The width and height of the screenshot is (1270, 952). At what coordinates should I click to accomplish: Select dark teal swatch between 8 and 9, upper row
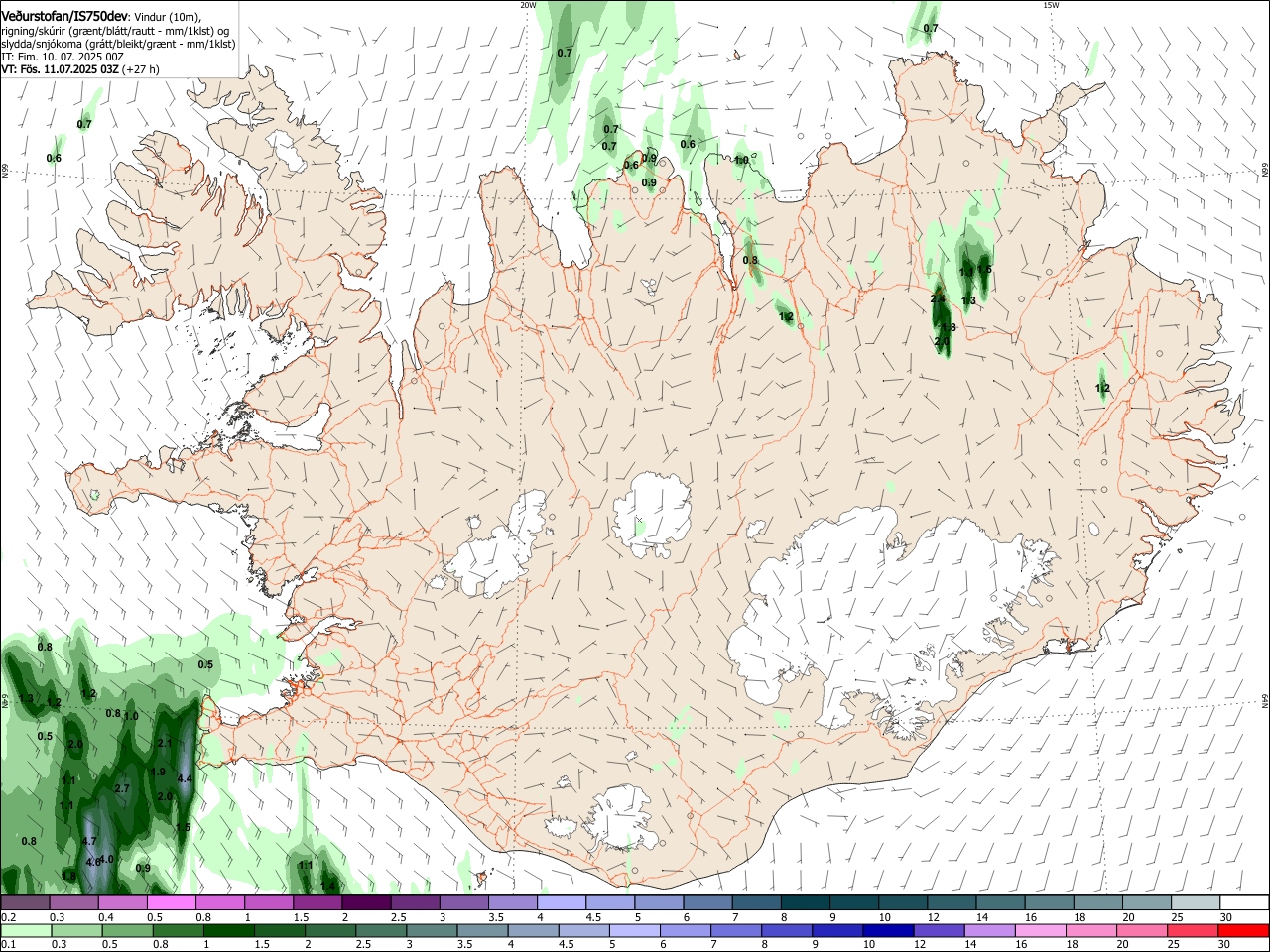[805, 903]
